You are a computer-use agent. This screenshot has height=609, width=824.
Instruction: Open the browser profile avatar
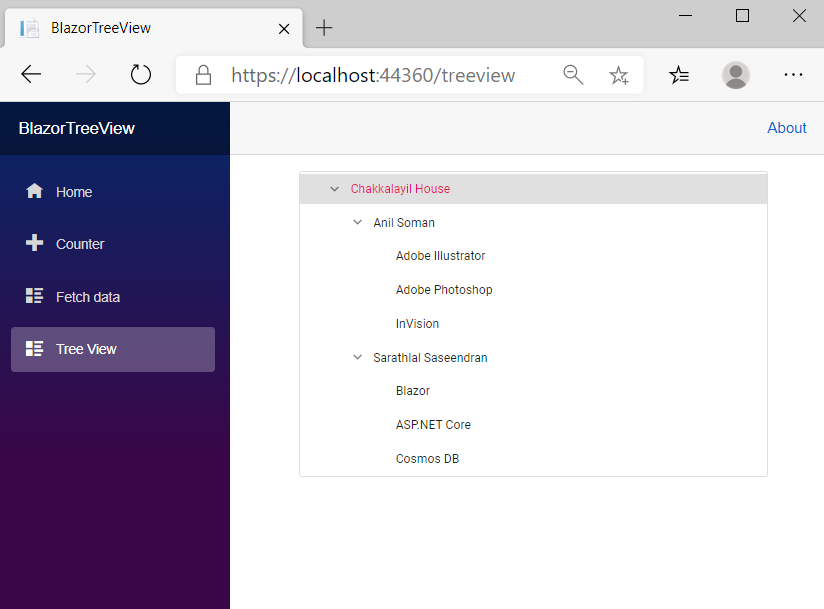[736, 74]
